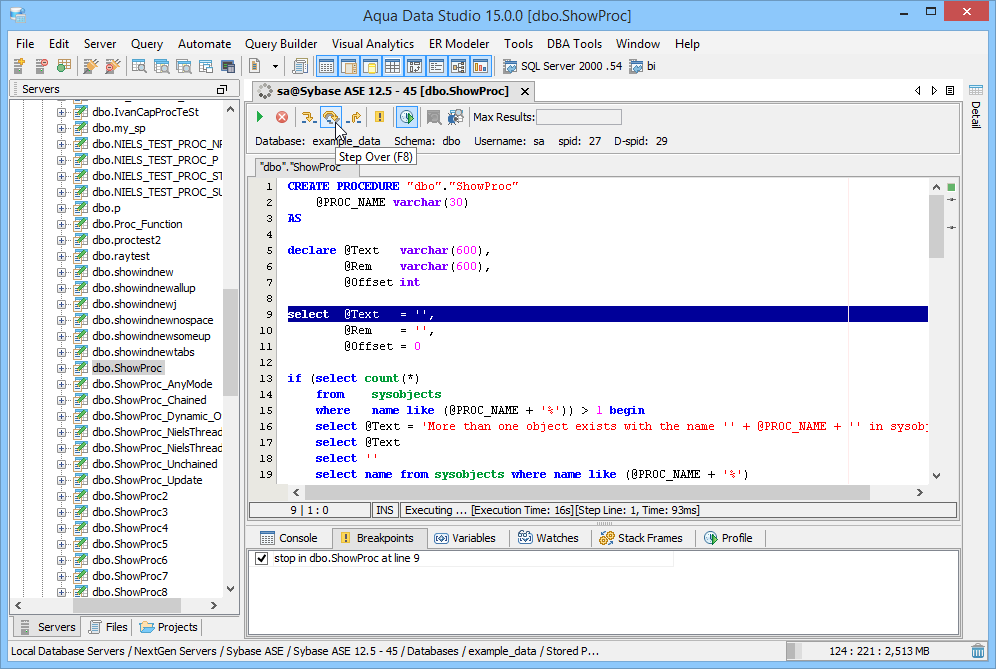Toggle the first highlighted table-view button in toolbar
The width and height of the screenshot is (996, 669).
pos(326,66)
